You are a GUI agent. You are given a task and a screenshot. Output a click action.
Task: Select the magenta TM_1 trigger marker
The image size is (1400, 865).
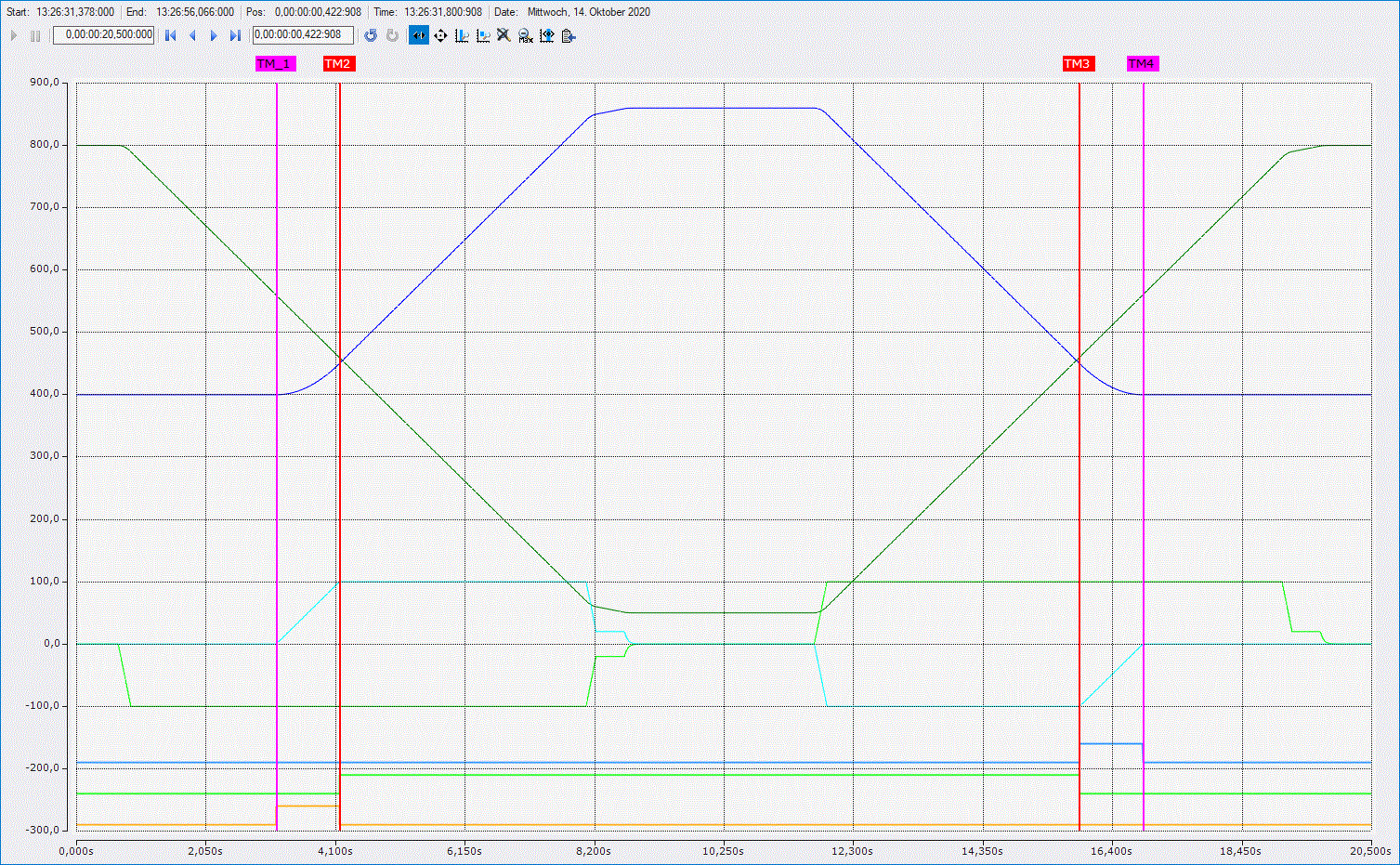tap(275, 64)
